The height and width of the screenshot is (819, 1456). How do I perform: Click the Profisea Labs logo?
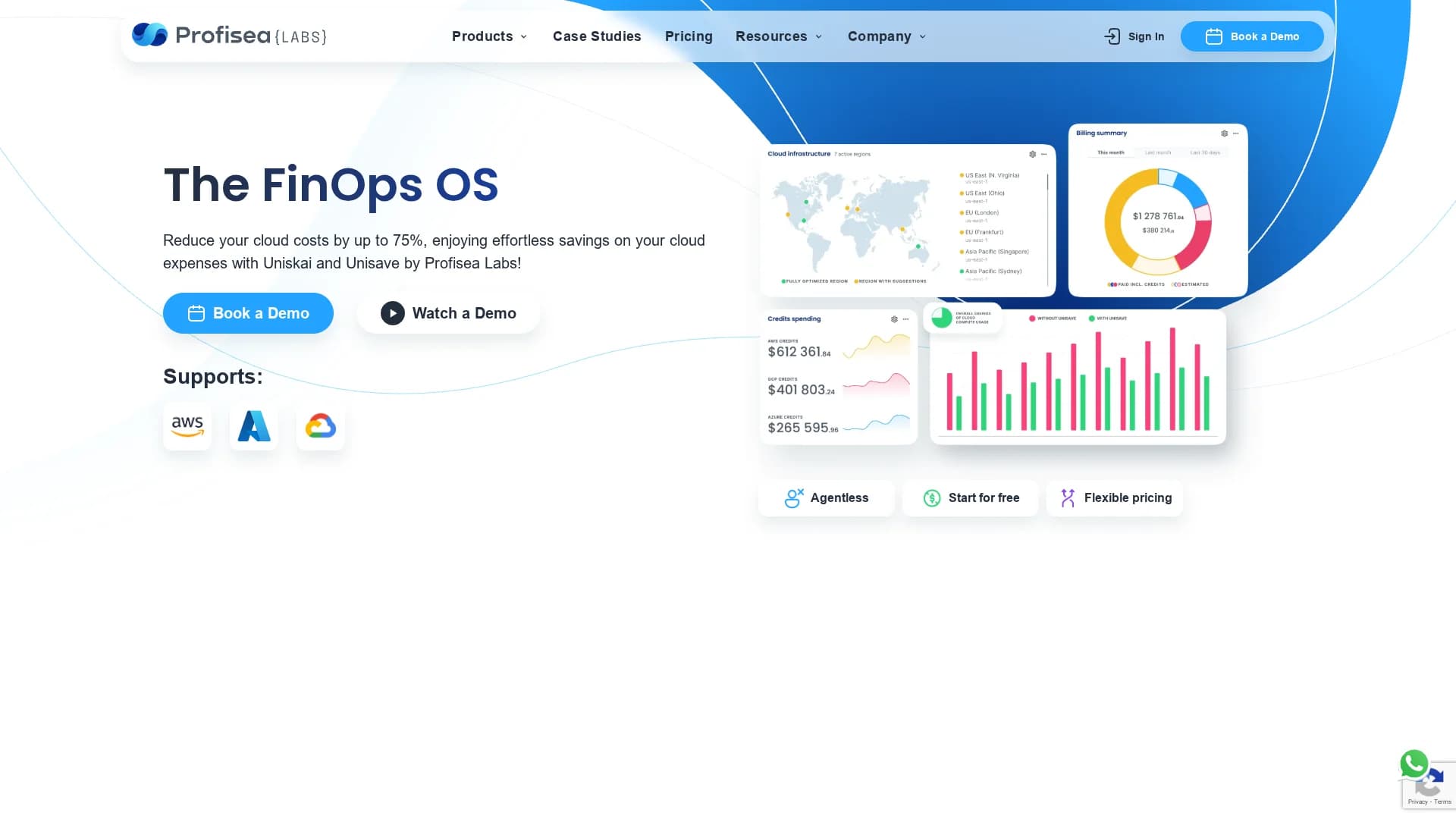coord(229,36)
